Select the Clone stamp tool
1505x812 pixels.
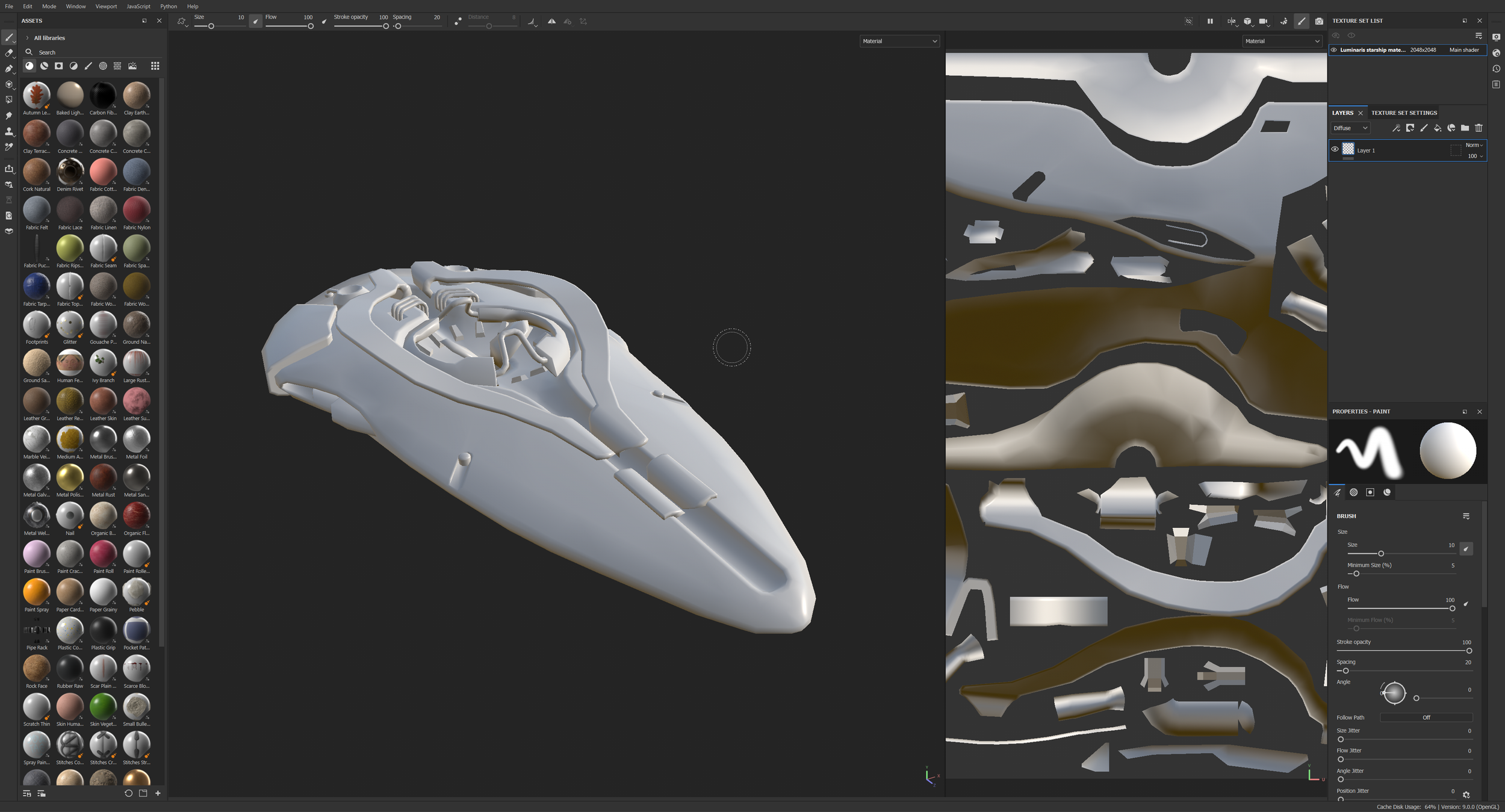(9, 131)
